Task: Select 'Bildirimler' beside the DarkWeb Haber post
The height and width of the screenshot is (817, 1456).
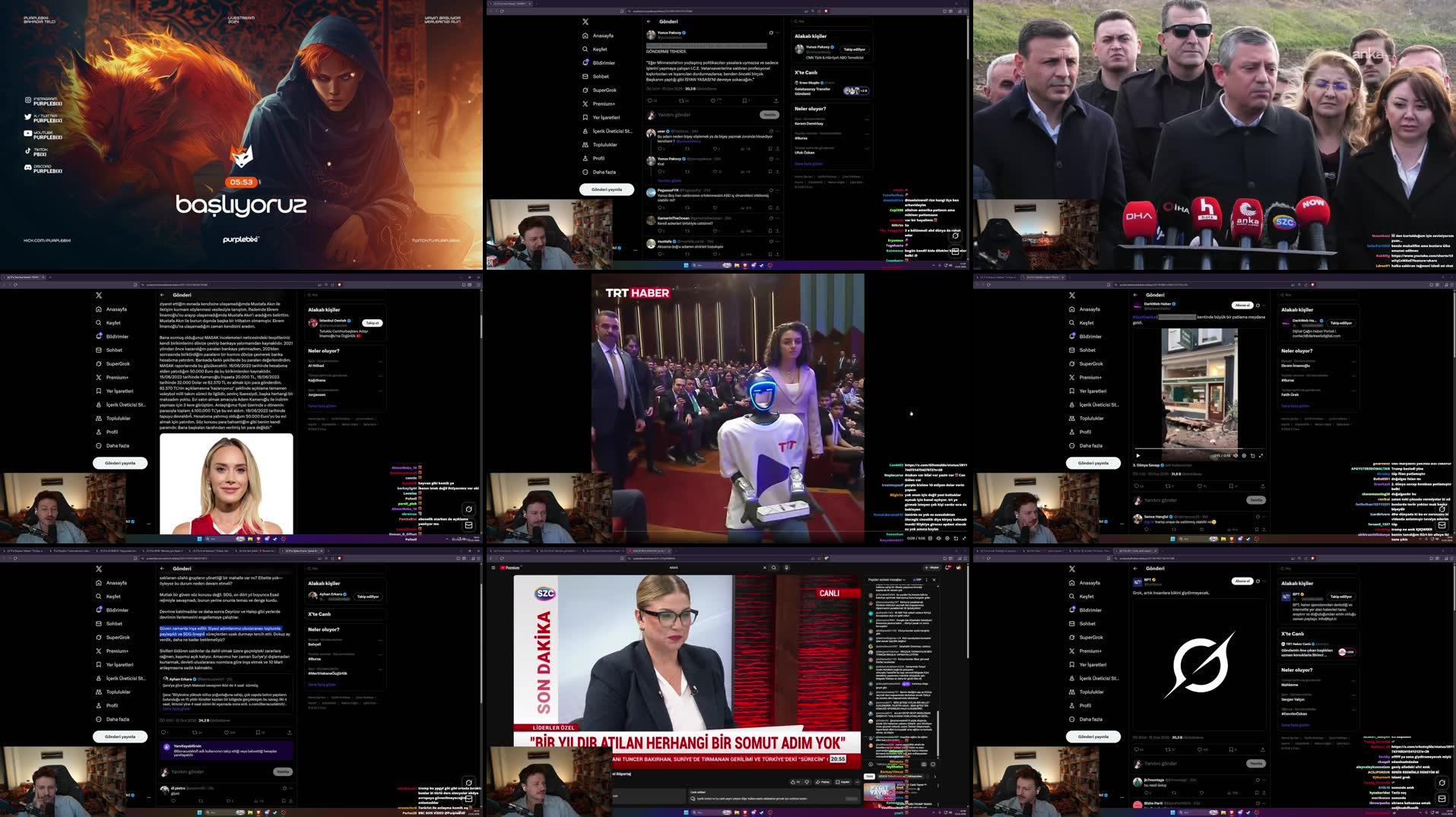Action: (x=1090, y=337)
